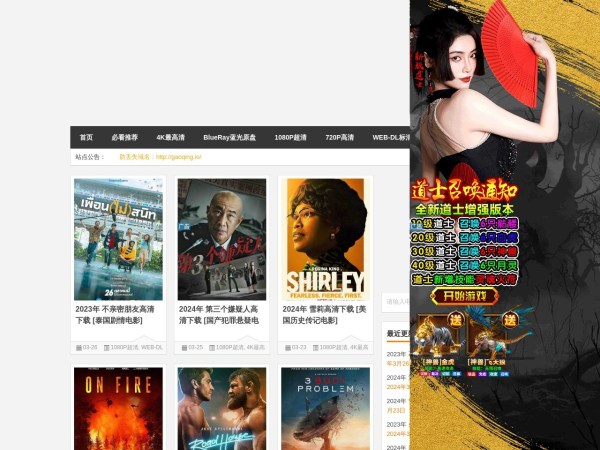The width and height of the screenshot is (600, 450).
Task: Follow the http://gaoqing.io/ announcement link
Action: [x=178, y=157]
